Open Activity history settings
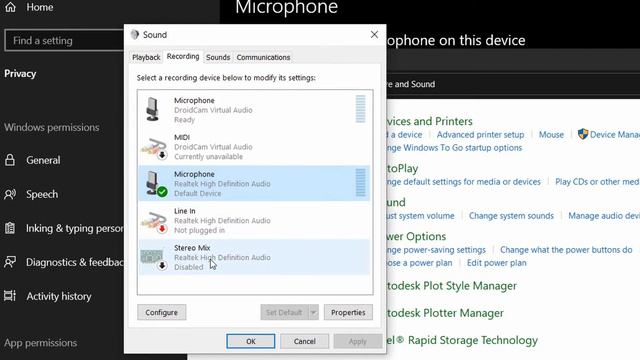 point(59,296)
